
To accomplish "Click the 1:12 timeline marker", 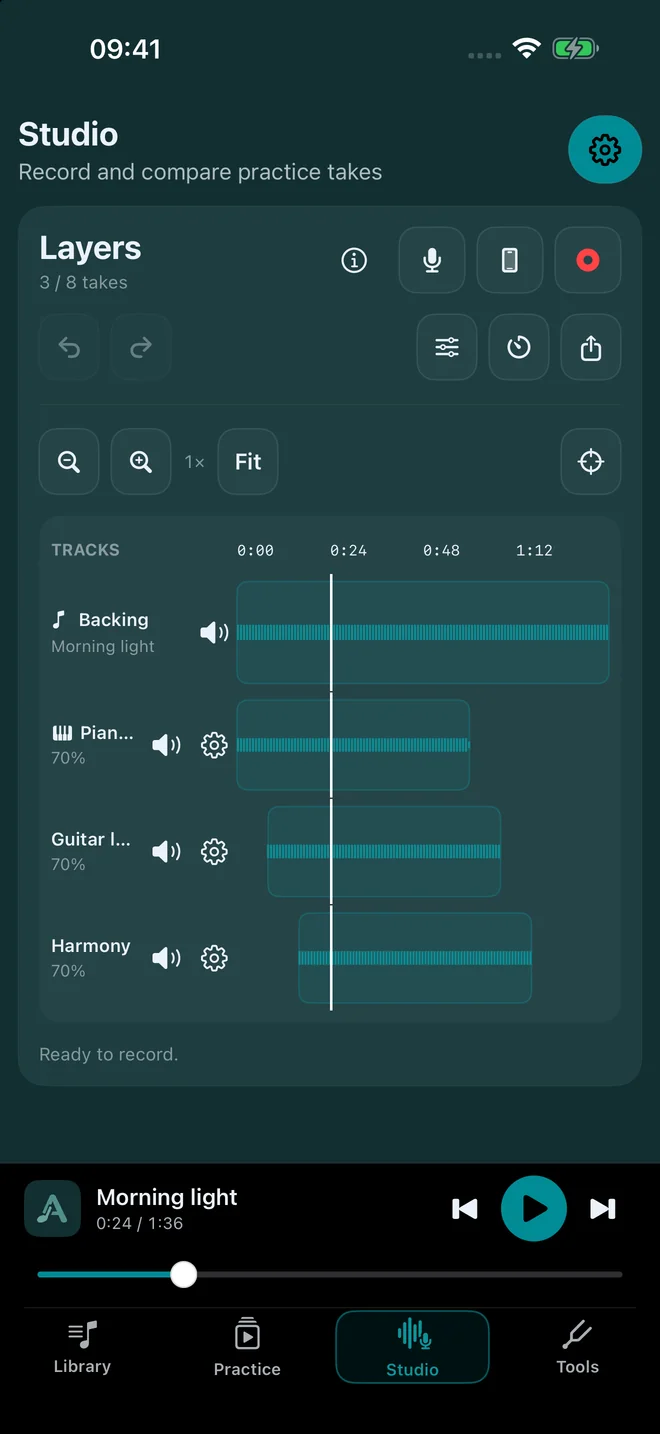I will click(534, 550).
